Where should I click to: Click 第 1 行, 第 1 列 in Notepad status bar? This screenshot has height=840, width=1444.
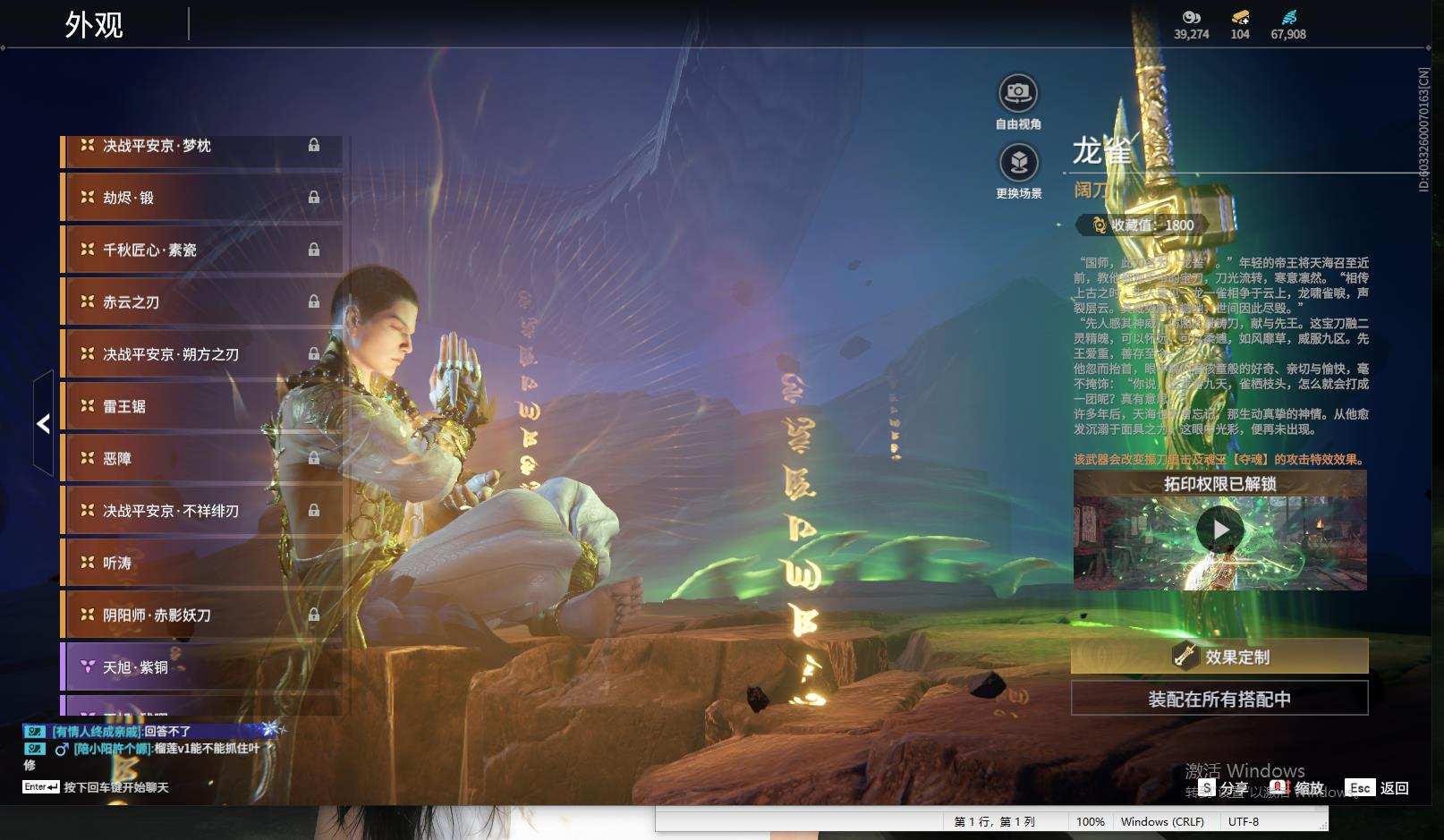coord(994,821)
